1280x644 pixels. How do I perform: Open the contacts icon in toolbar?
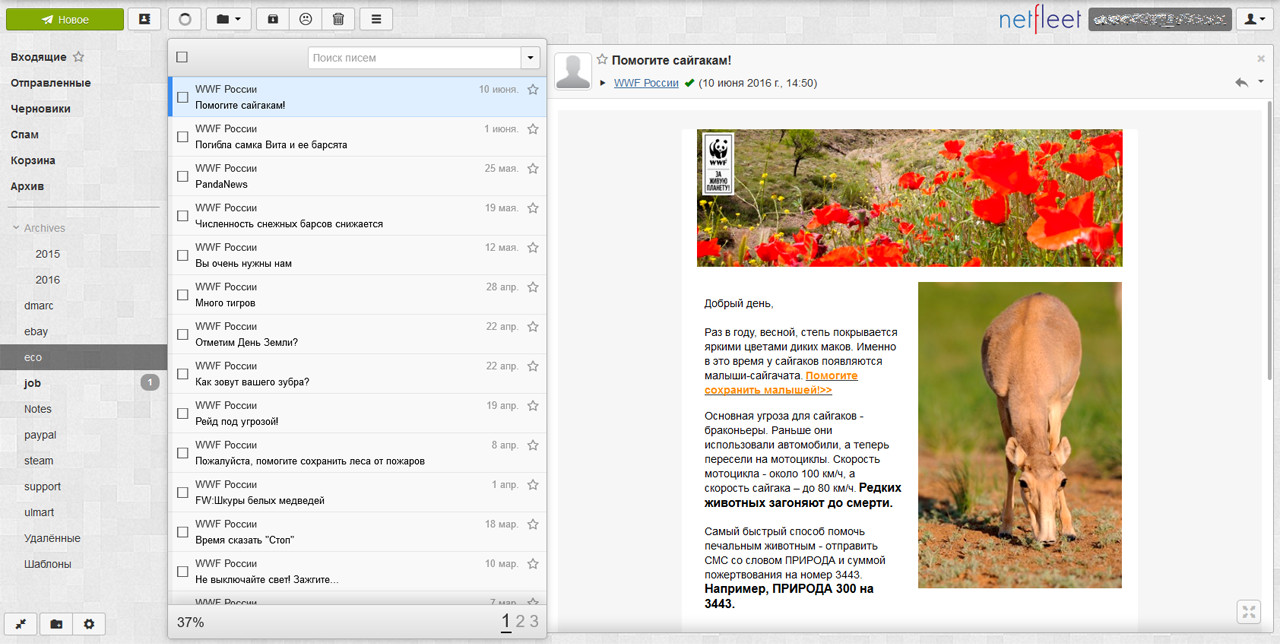pyautogui.click(x=144, y=19)
